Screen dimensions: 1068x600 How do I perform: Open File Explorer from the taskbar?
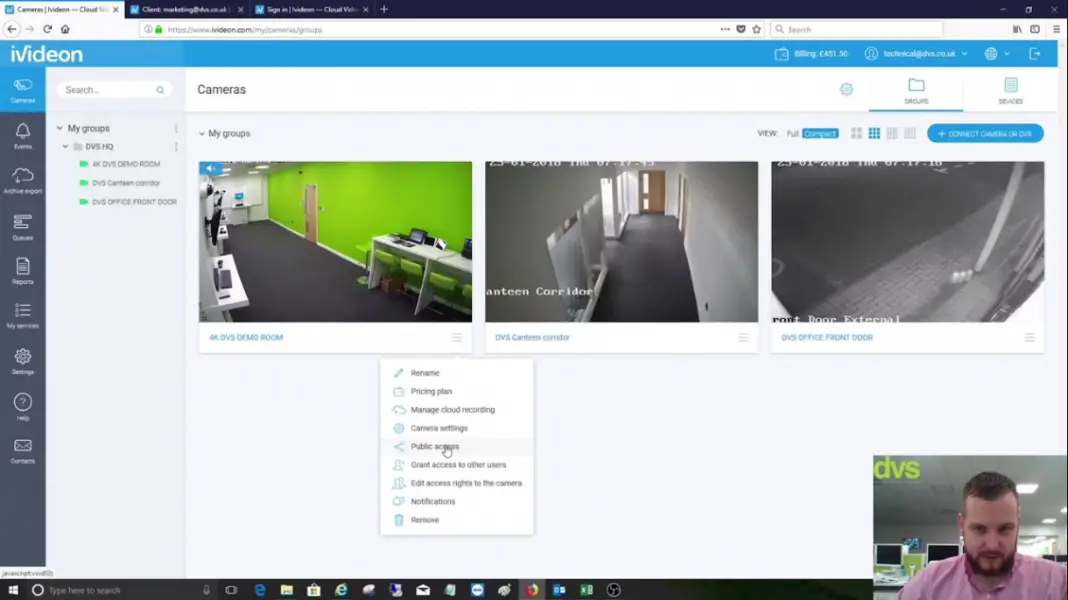(x=287, y=590)
